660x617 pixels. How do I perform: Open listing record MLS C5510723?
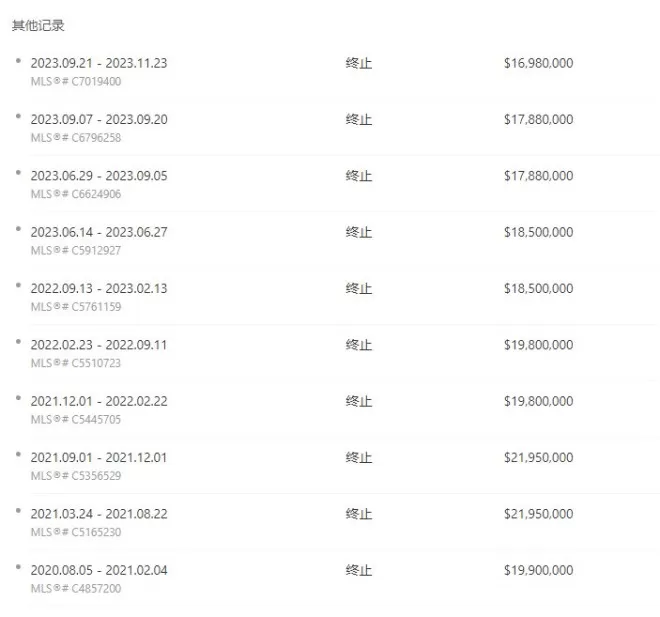pos(76,363)
